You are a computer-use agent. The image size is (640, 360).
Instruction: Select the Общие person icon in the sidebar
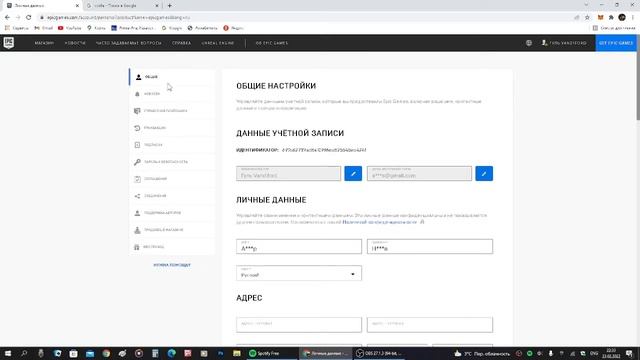(138, 77)
